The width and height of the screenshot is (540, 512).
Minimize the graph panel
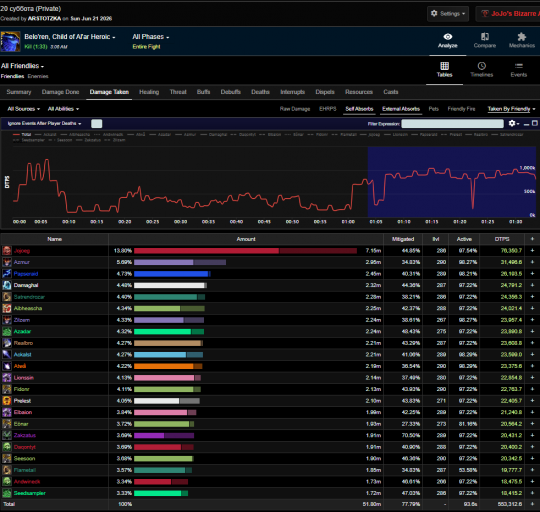526,124
